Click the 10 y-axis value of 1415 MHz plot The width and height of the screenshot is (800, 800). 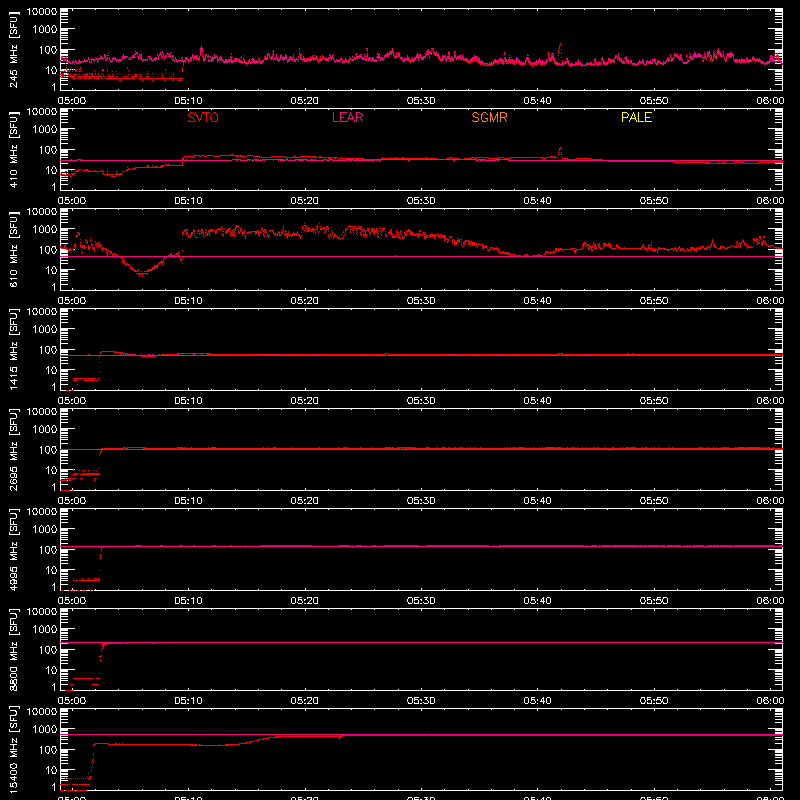(x=51, y=370)
